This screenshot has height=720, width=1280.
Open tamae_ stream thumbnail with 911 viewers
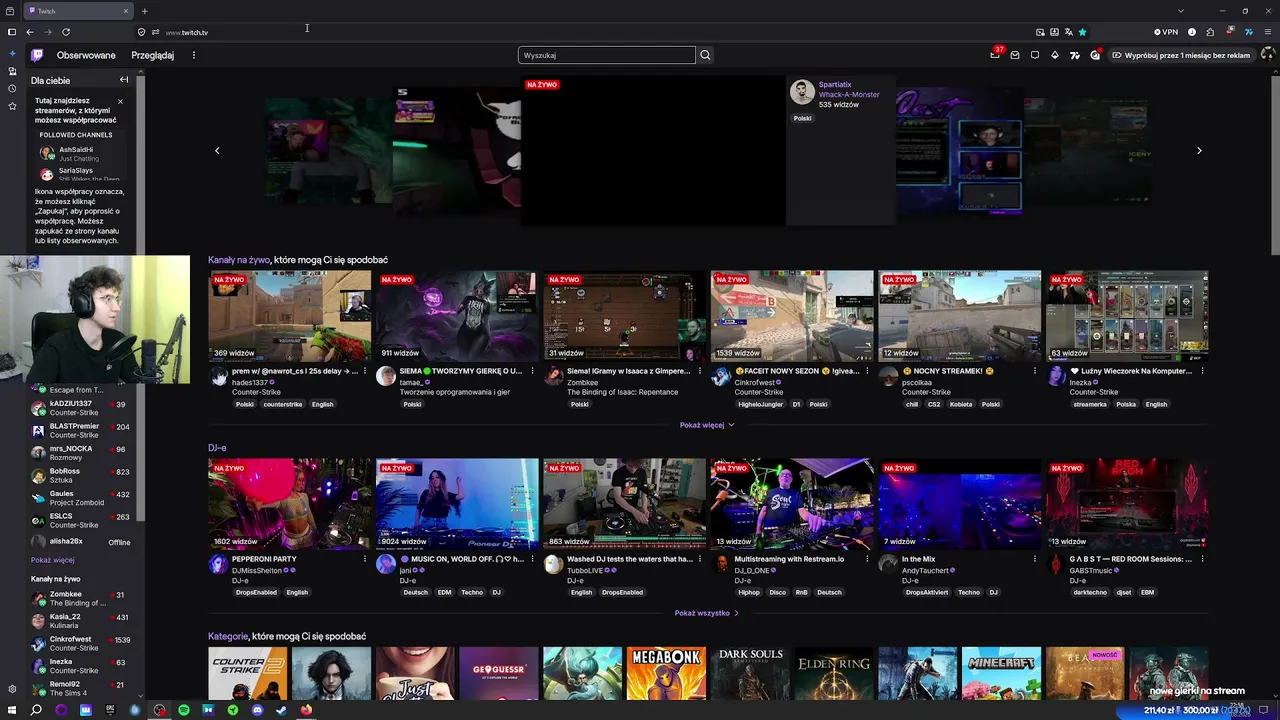tap(457, 316)
